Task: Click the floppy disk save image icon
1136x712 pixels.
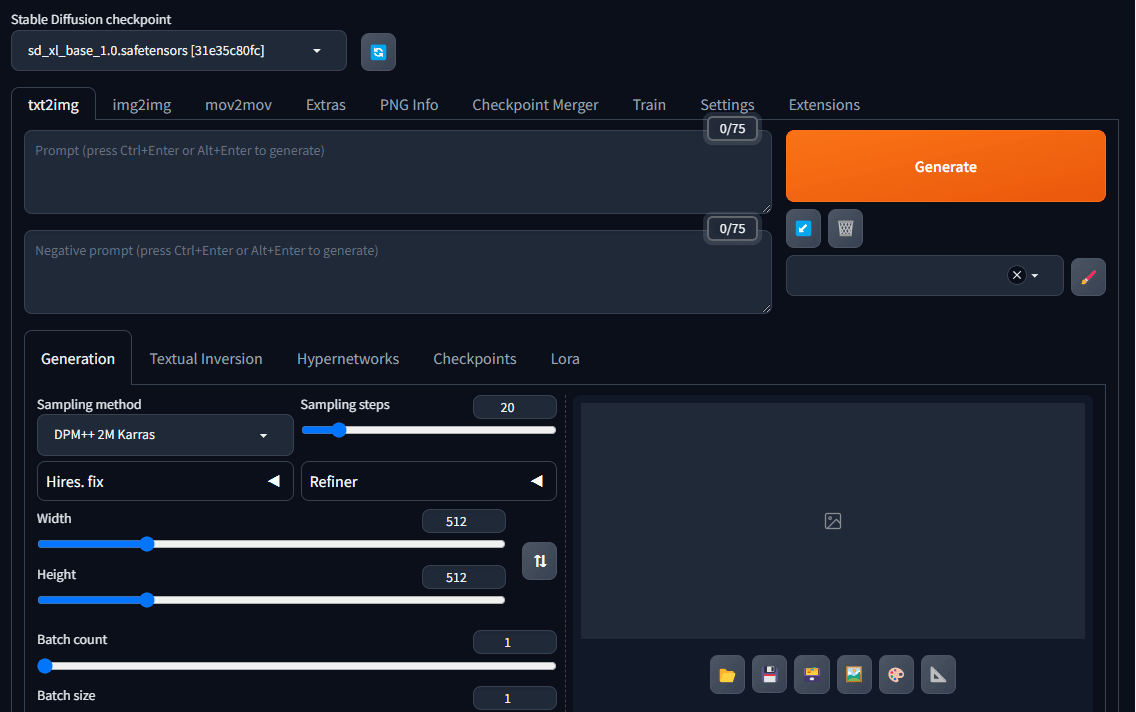Action: click(x=769, y=675)
